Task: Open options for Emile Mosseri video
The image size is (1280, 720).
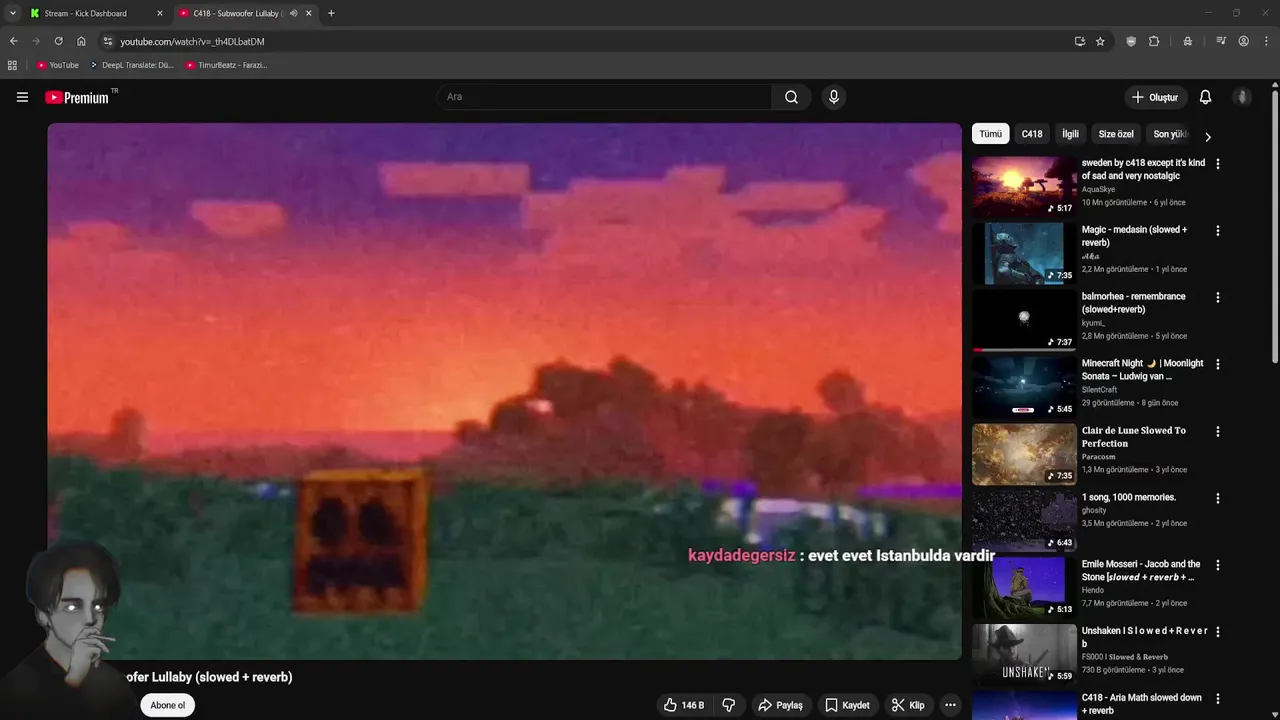Action: (x=1217, y=565)
